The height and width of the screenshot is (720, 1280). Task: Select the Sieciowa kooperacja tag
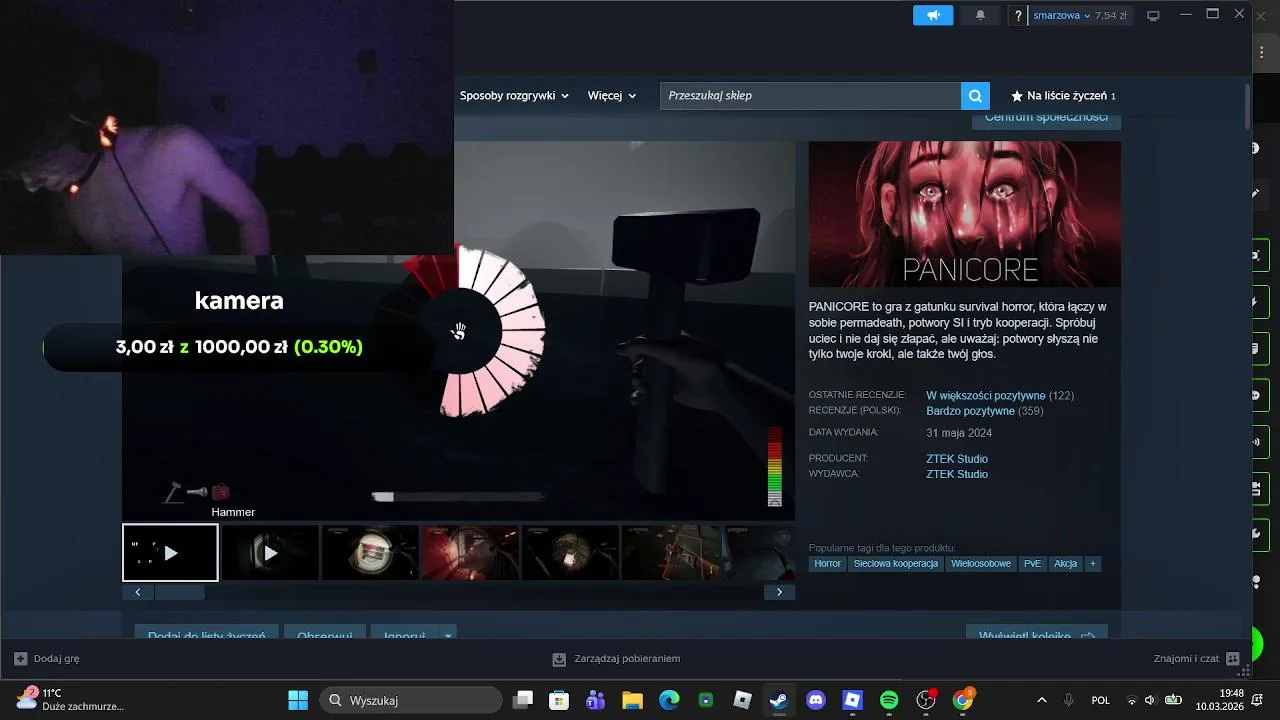tap(895, 564)
